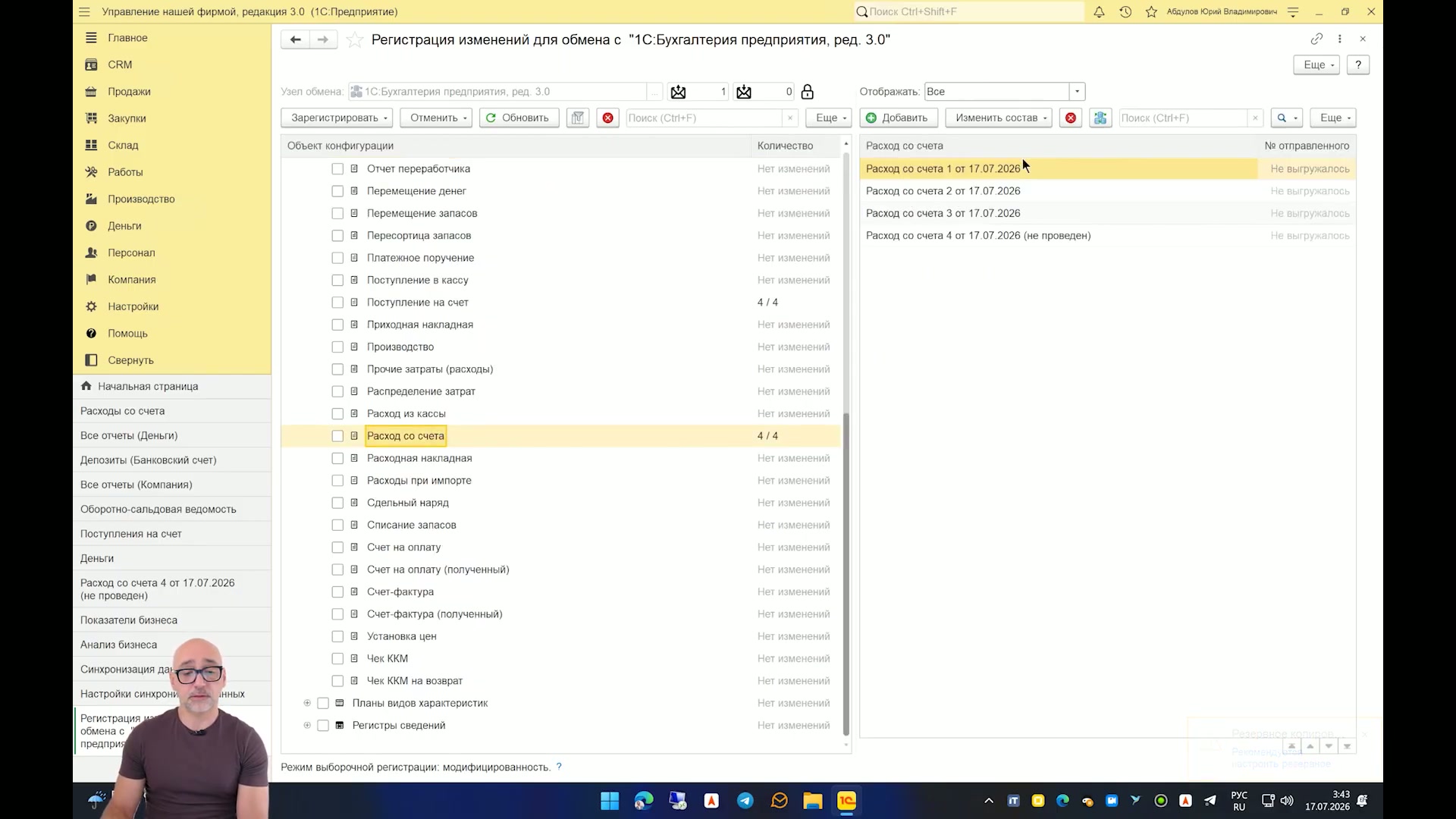Screen dimensions: 1456x819
Task: Click the red cancel registration icon in right toolbar
Action: (1070, 118)
